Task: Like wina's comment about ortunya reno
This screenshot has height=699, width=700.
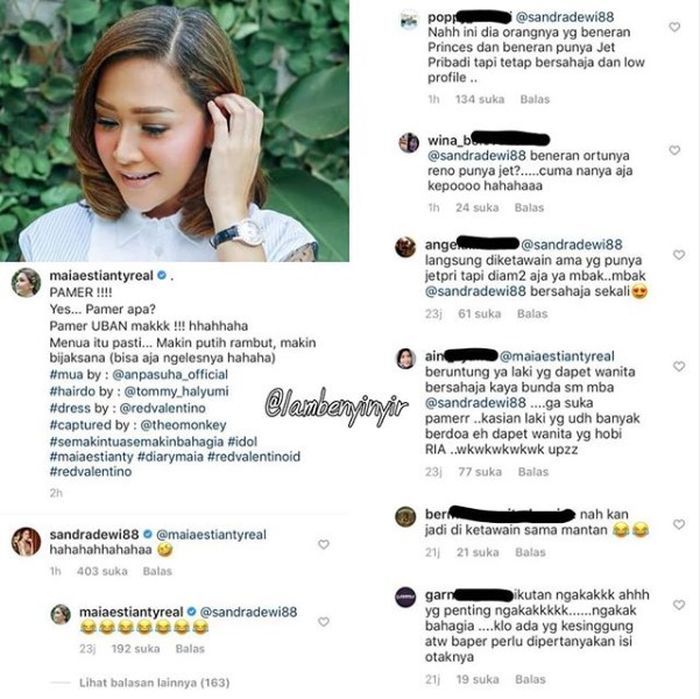Action: (675, 150)
